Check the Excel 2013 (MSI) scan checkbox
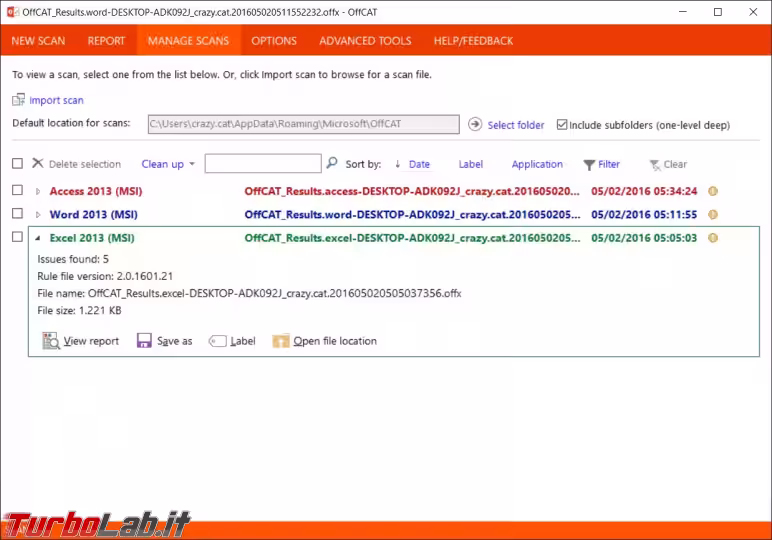This screenshot has height=540, width=772. [x=17, y=237]
